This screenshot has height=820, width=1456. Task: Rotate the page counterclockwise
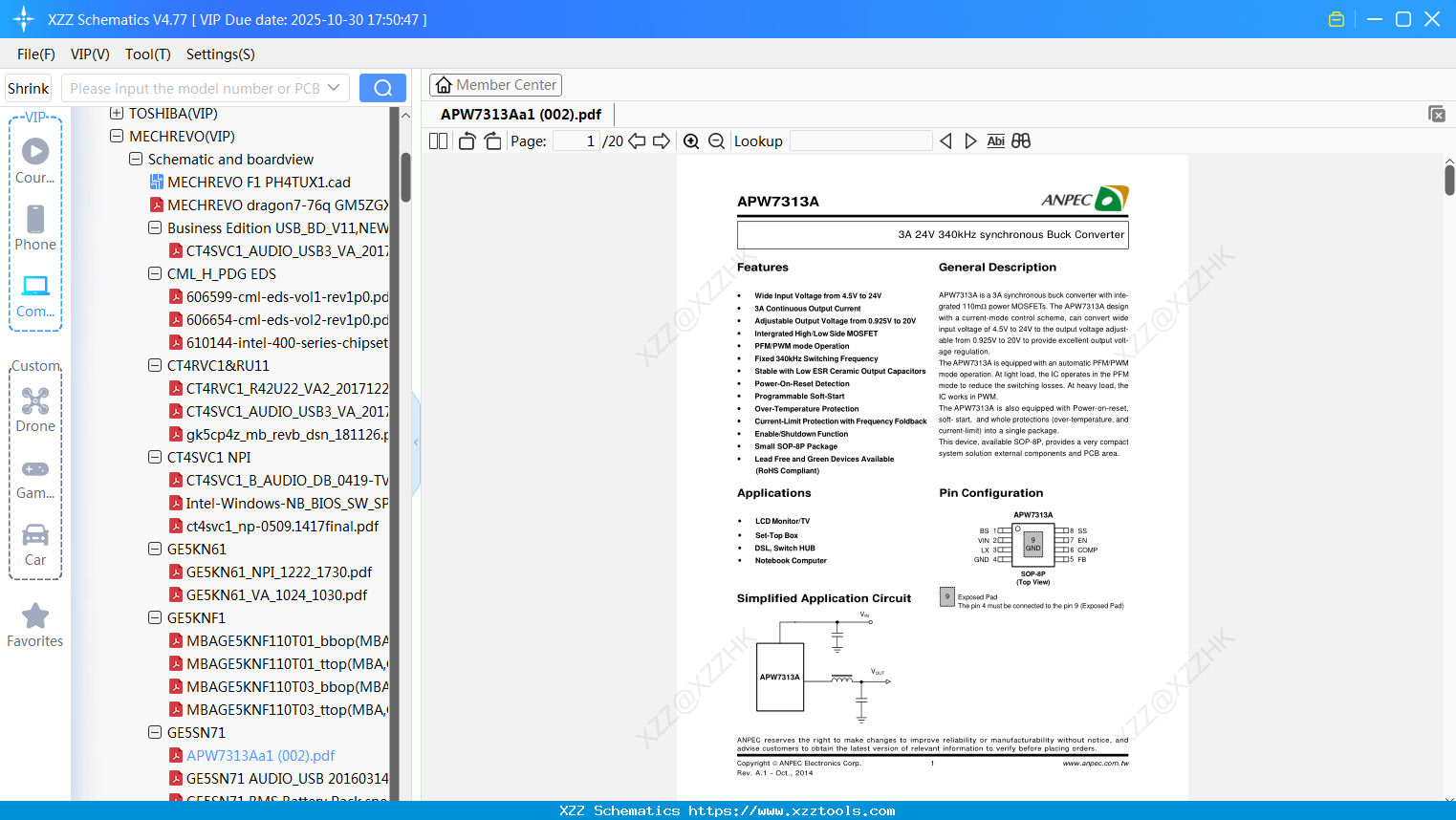tap(467, 141)
